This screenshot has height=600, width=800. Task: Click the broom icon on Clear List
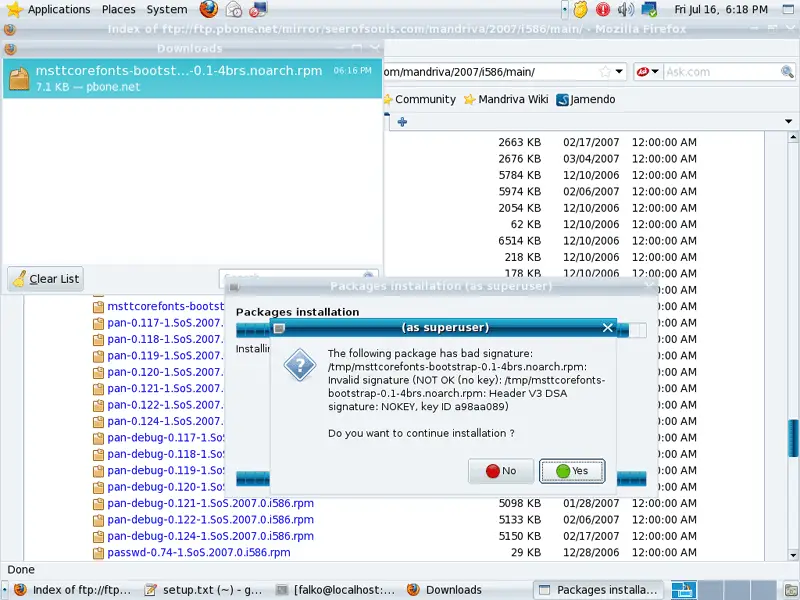[x=19, y=279]
